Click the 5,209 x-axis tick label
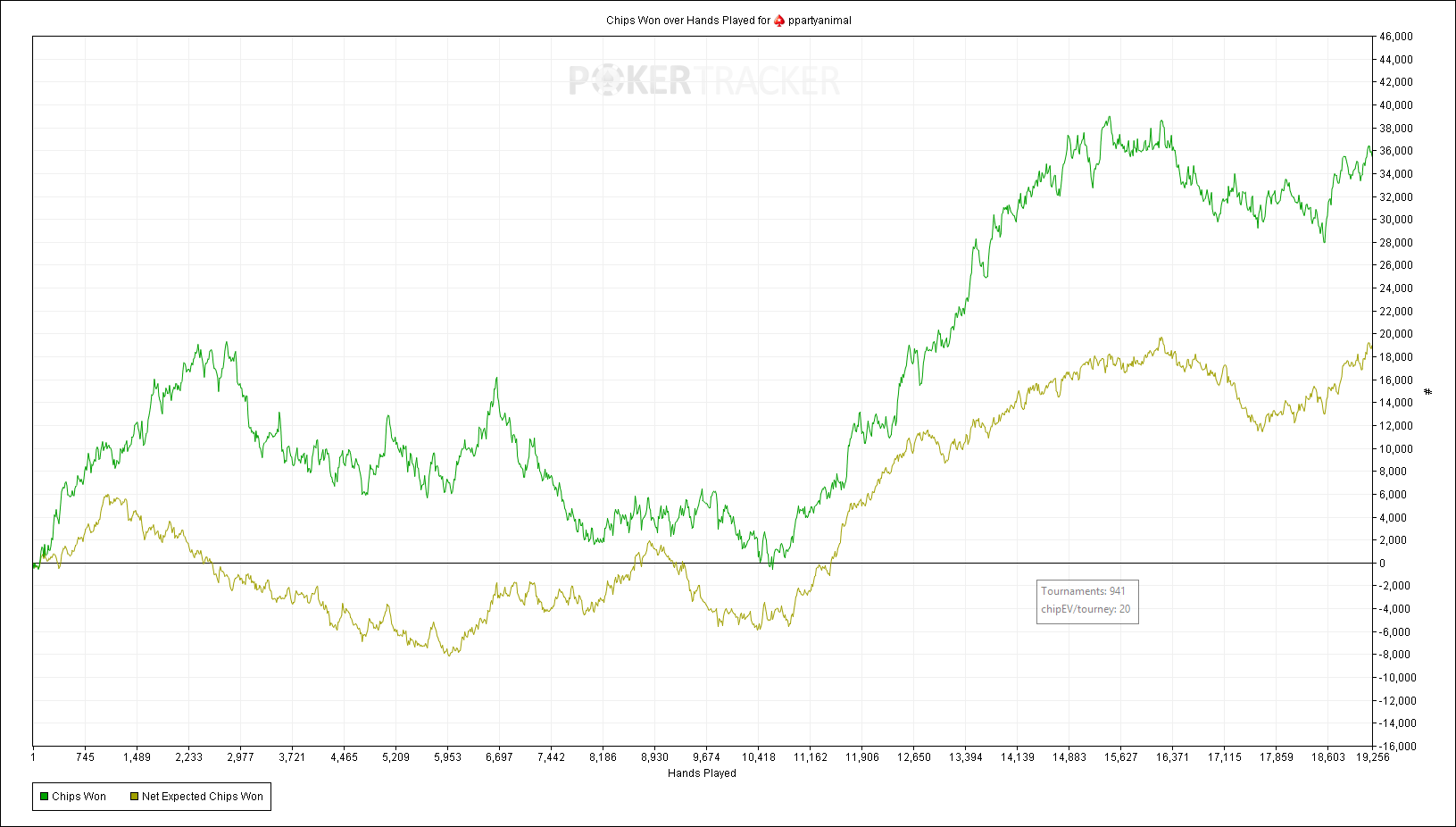This screenshot has width=1456, height=827. coord(395,757)
